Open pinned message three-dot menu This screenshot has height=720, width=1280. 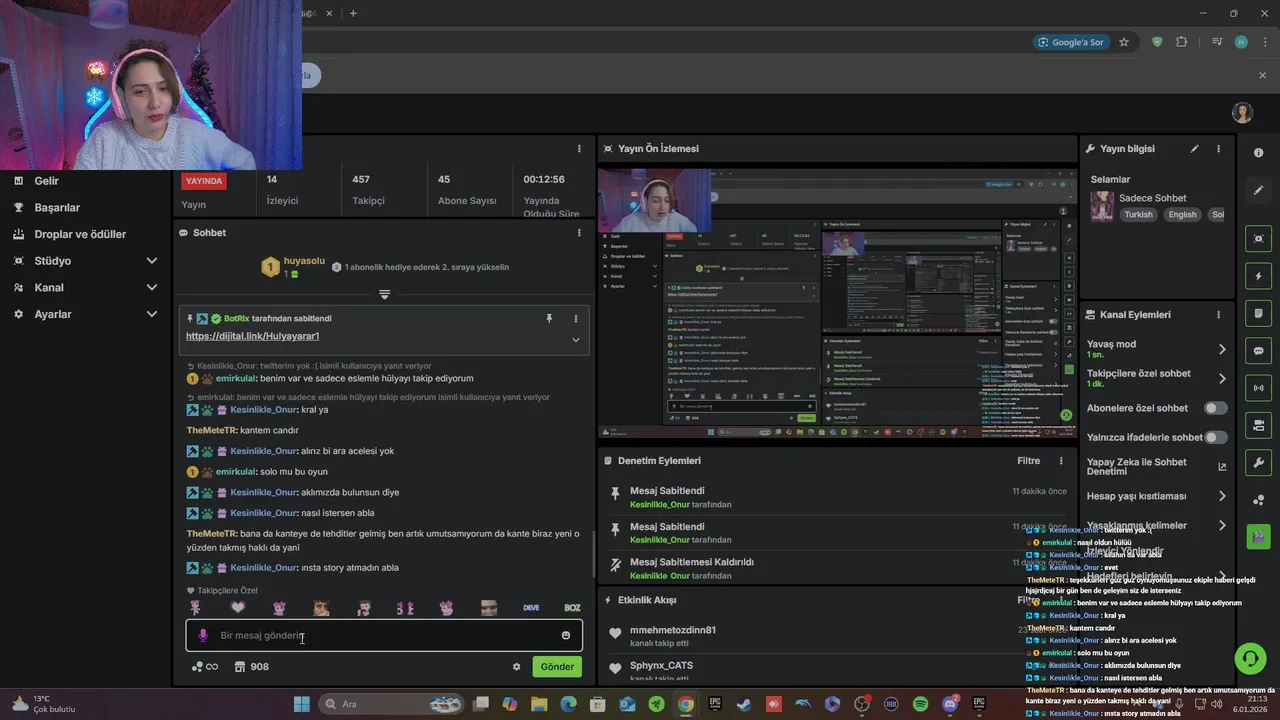click(x=575, y=318)
